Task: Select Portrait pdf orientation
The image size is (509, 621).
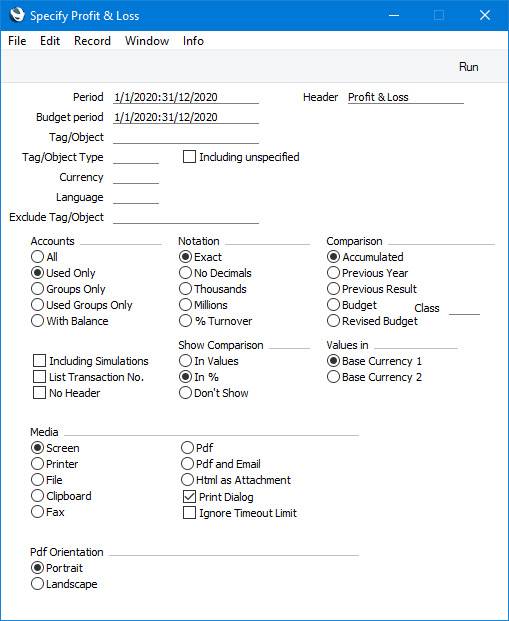Action: 37,568
